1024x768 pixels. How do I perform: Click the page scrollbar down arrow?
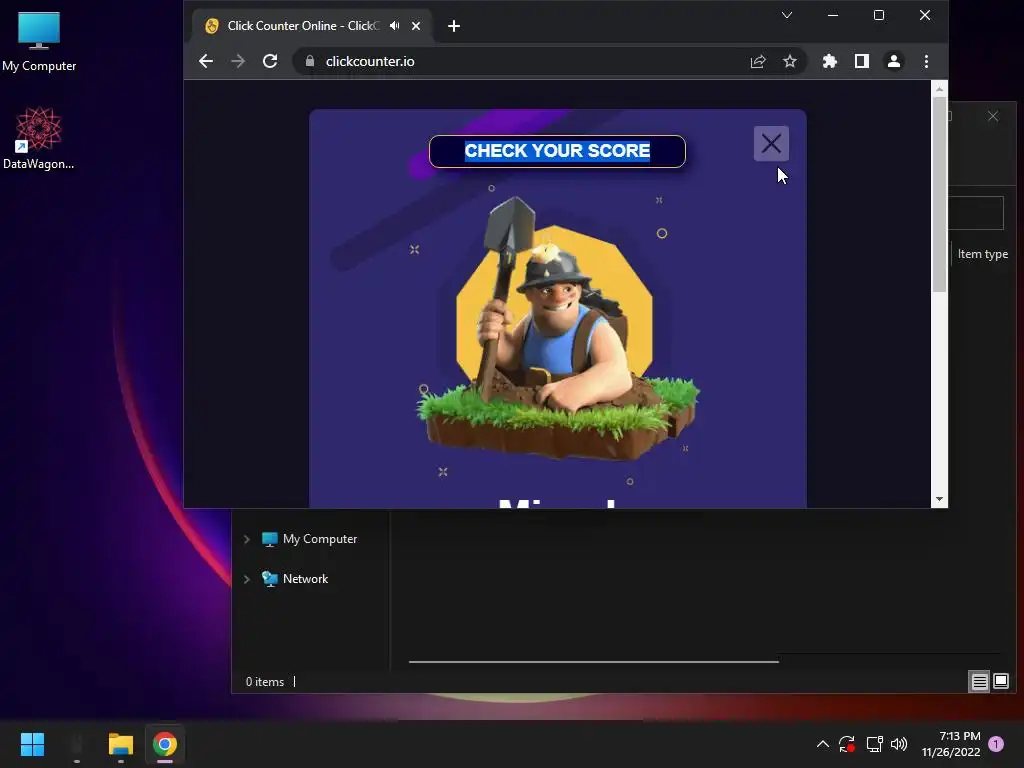pyautogui.click(x=939, y=500)
